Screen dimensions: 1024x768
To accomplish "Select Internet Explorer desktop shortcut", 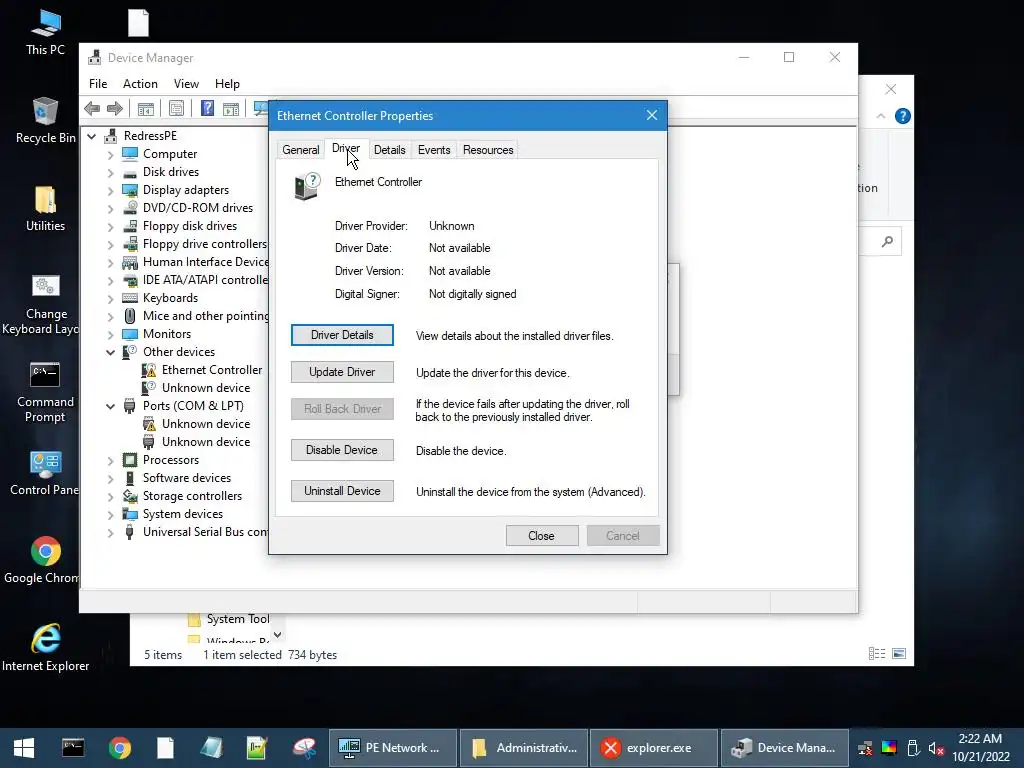I will [45, 648].
